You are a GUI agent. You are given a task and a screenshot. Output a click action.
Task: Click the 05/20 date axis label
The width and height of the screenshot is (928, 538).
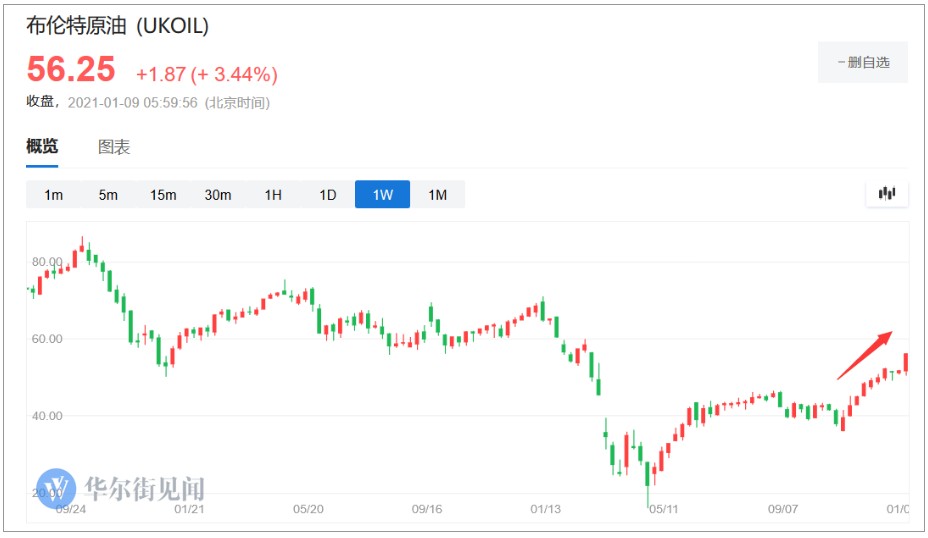pos(308,509)
